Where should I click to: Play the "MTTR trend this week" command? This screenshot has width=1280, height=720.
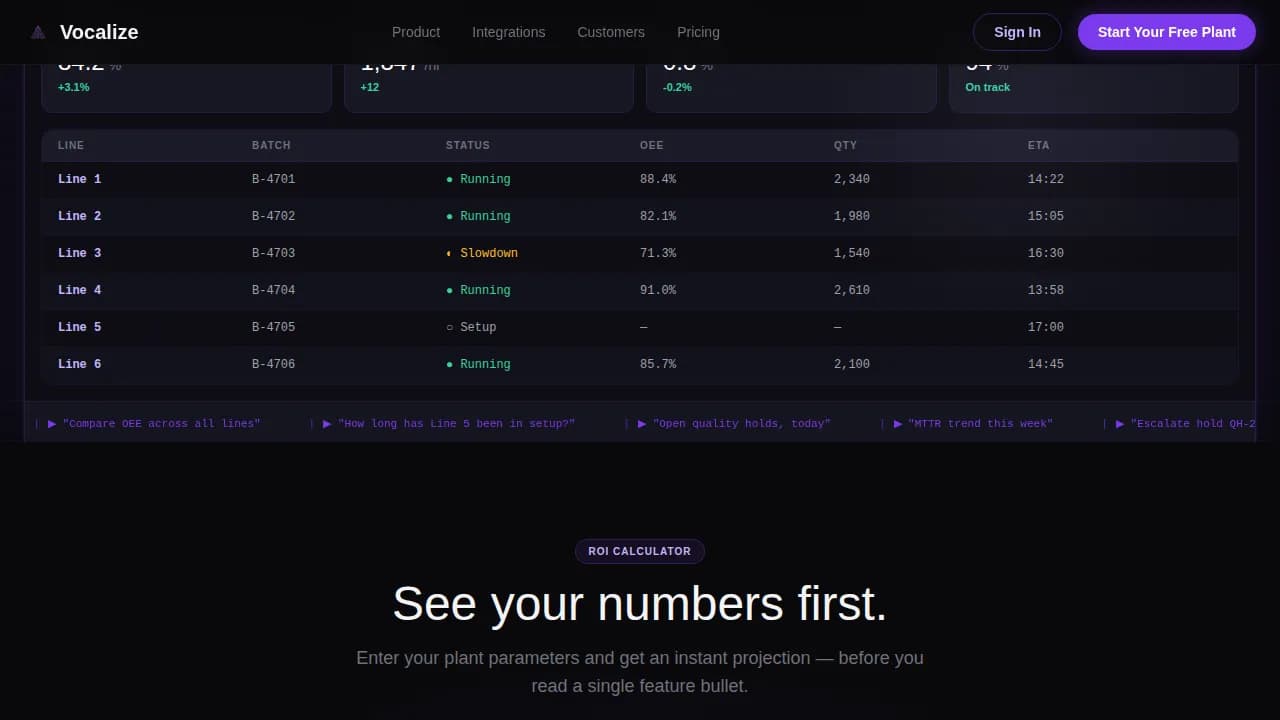[898, 423]
